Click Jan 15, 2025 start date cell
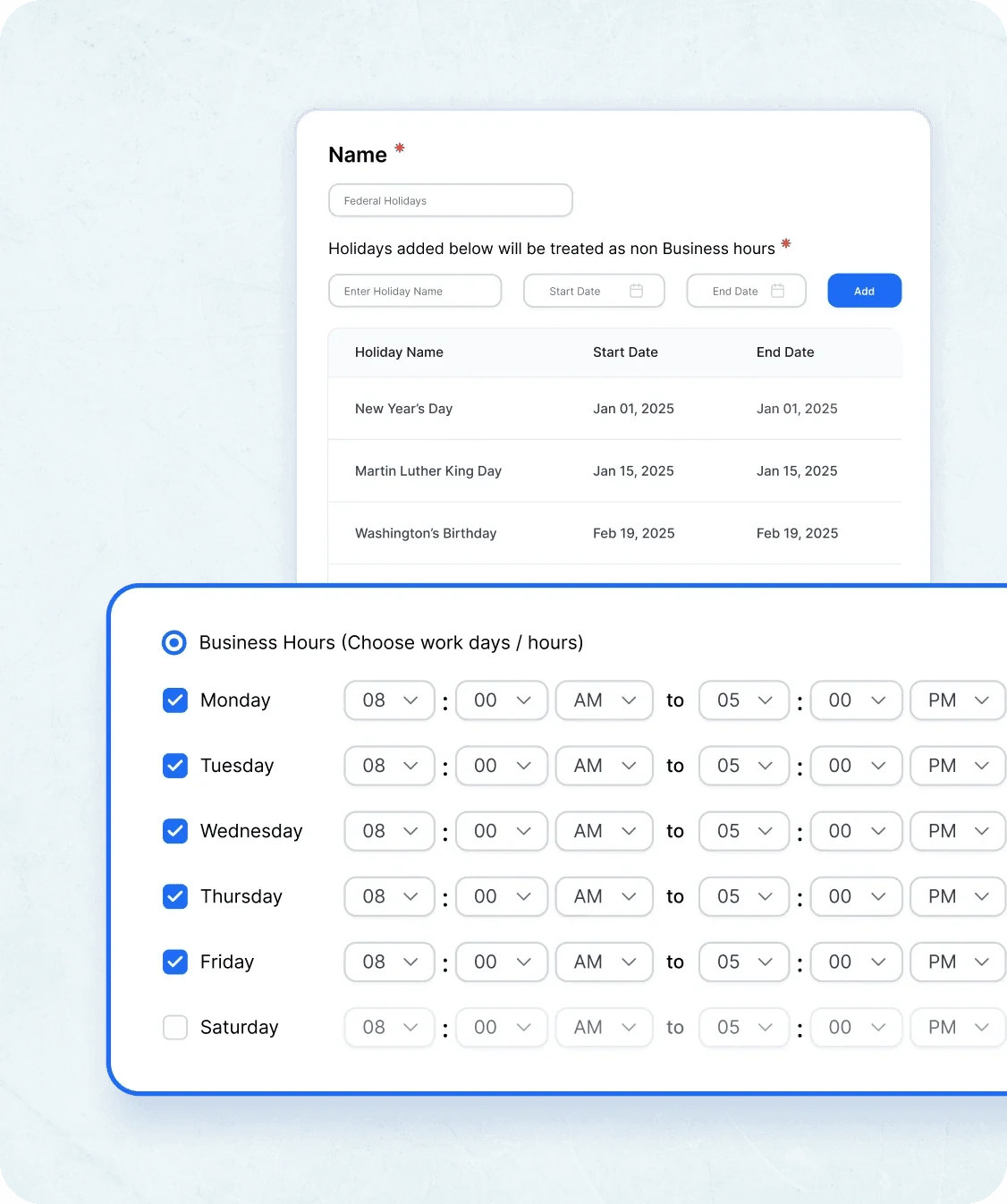This screenshot has width=1007, height=1204. pos(633,471)
